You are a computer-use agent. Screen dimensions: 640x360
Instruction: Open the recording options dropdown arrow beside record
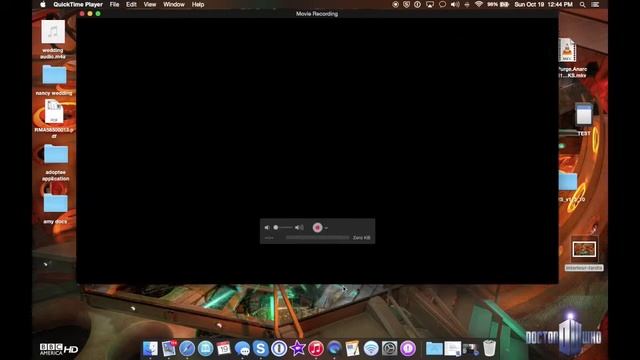coord(326,228)
